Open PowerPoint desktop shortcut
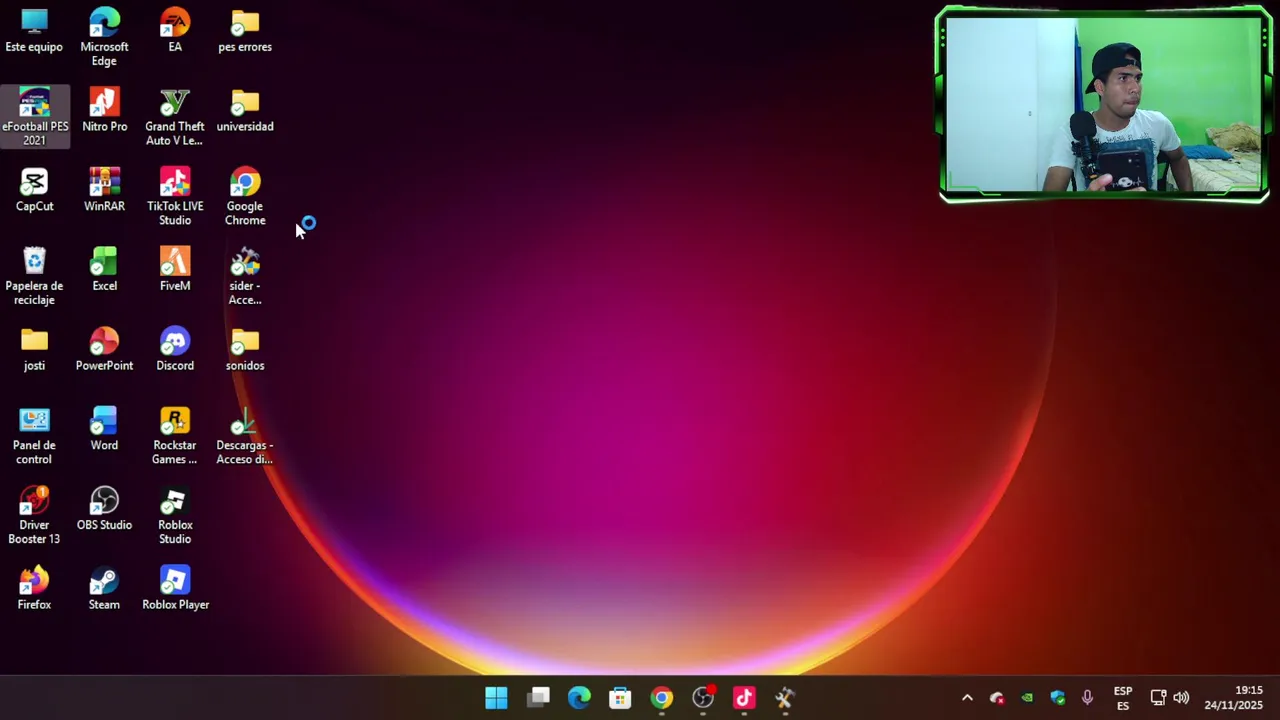Viewport: 1280px width, 720px height. (x=104, y=349)
